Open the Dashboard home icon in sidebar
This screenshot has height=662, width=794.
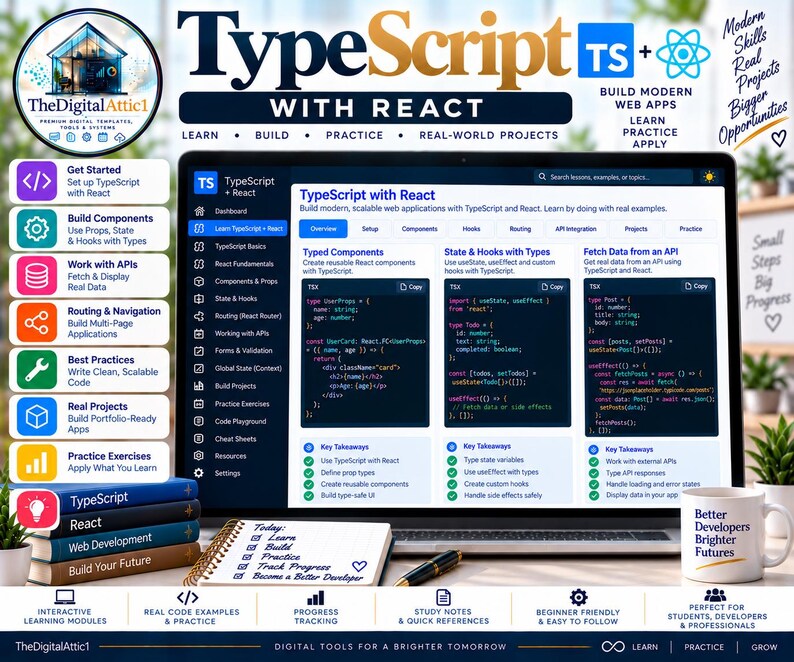point(199,211)
